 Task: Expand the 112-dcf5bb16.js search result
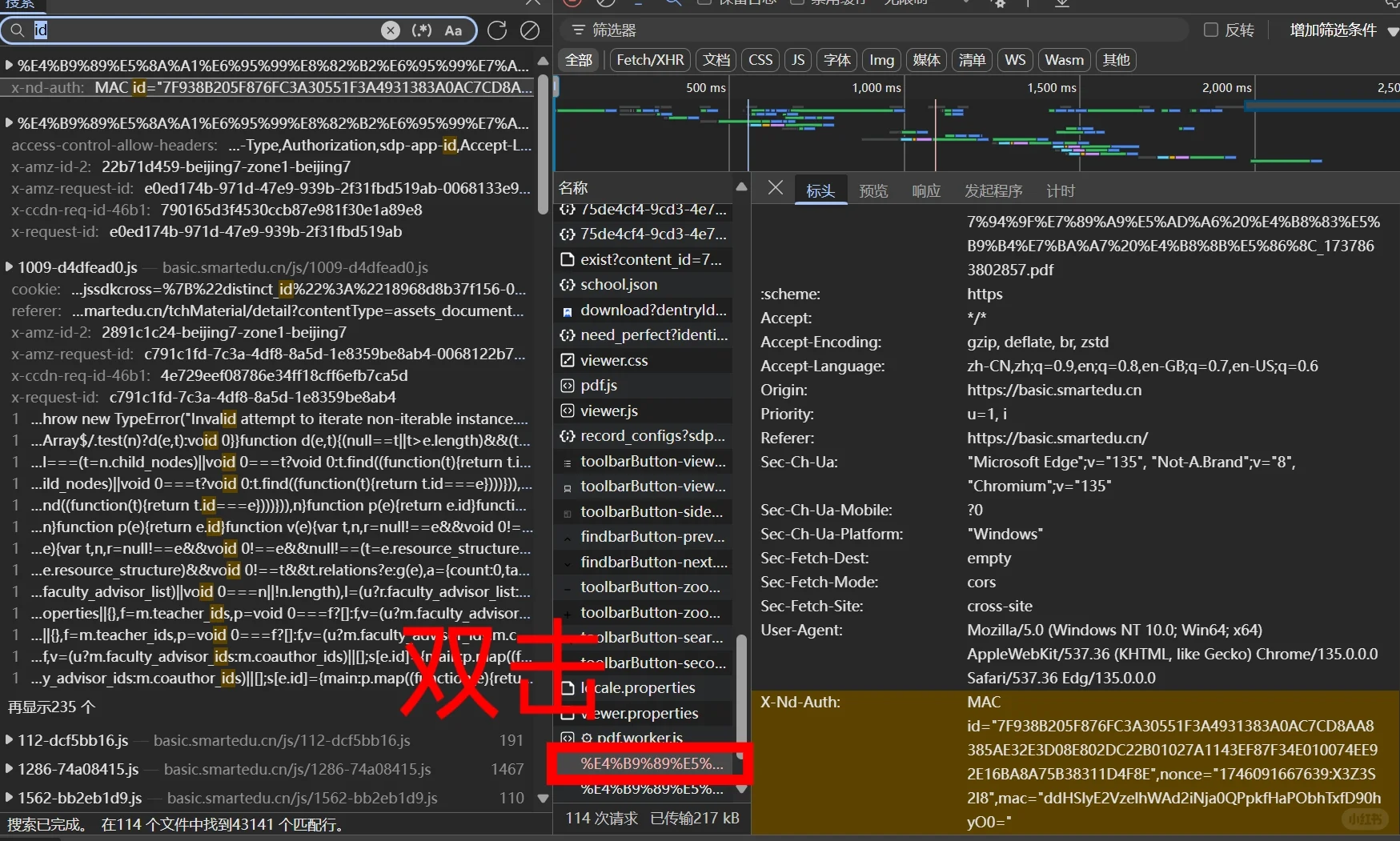pos(9,740)
